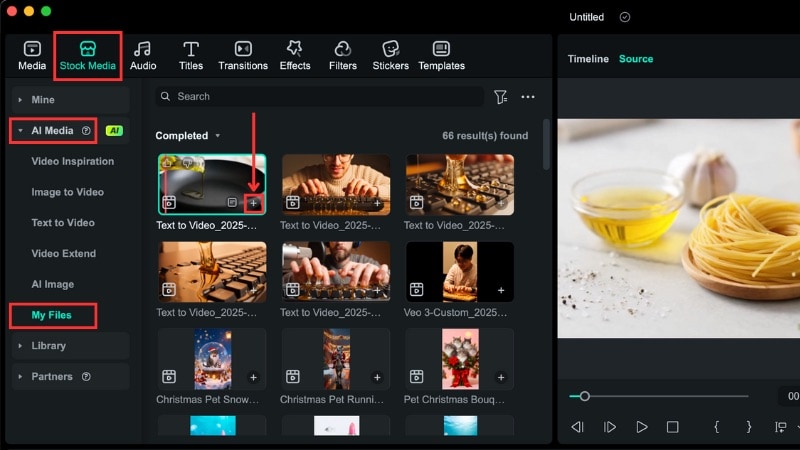Viewport: 800px width, 450px height.
Task: Open the Templates tab
Action: point(441,56)
